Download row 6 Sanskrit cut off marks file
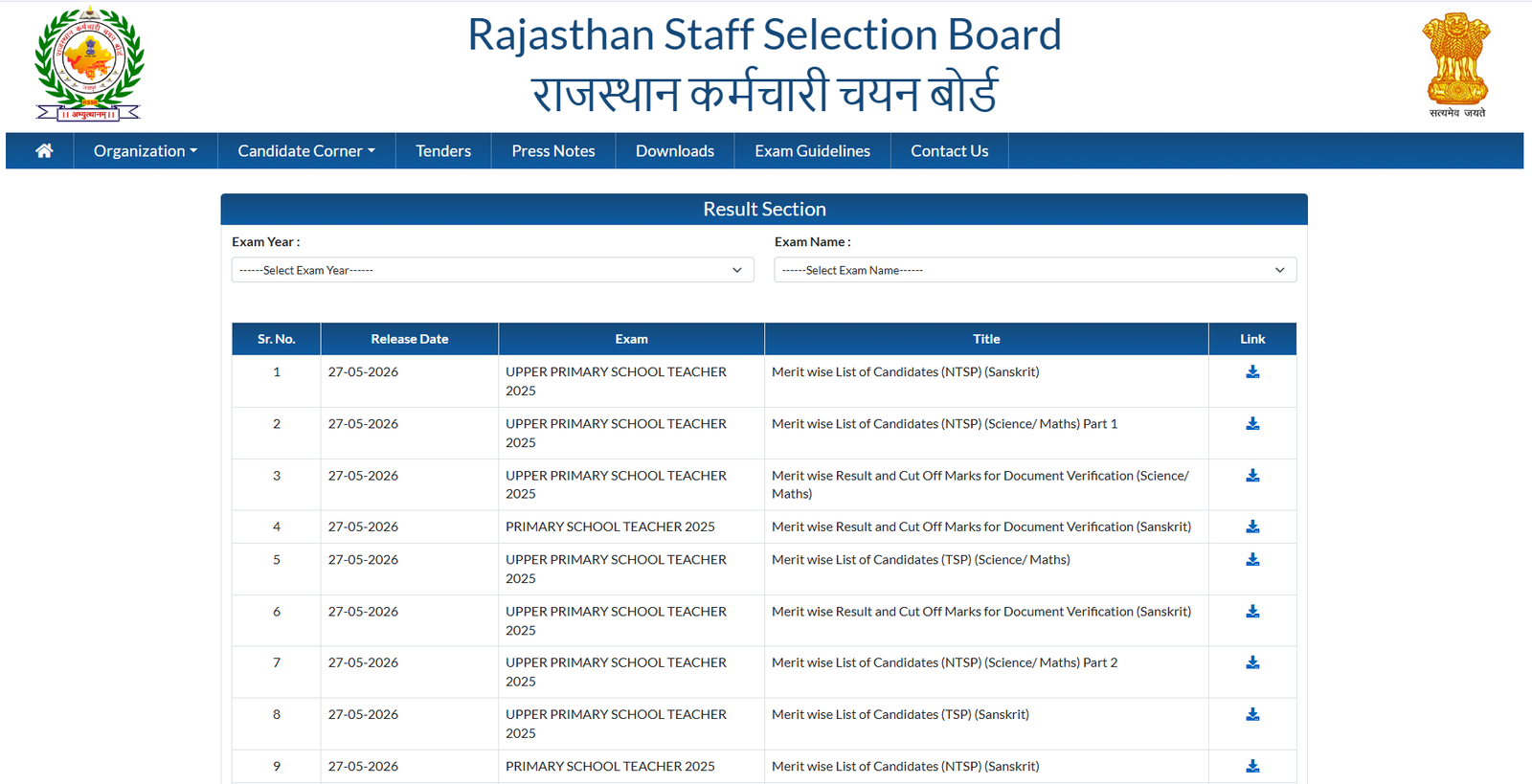1532x784 pixels. (x=1252, y=612)
